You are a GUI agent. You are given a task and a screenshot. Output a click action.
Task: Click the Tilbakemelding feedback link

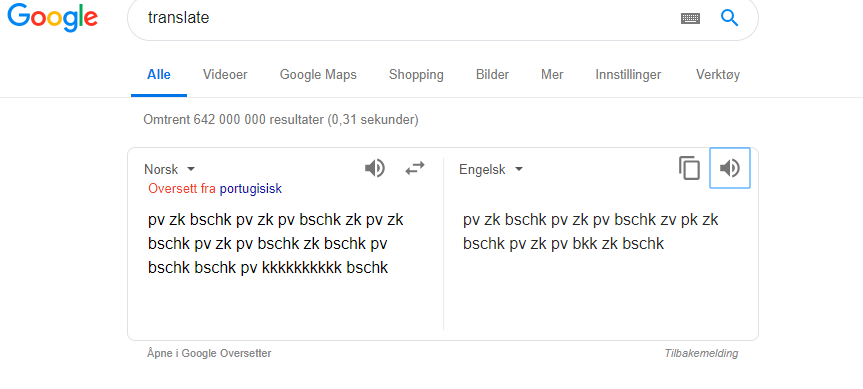click(701, 353)
